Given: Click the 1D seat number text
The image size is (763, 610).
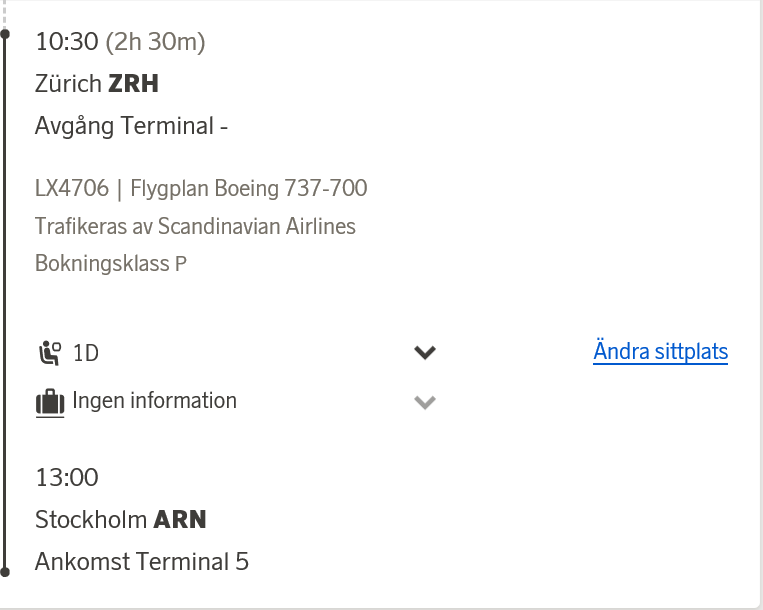Looking at the screenshot, I should click(87, 353).
